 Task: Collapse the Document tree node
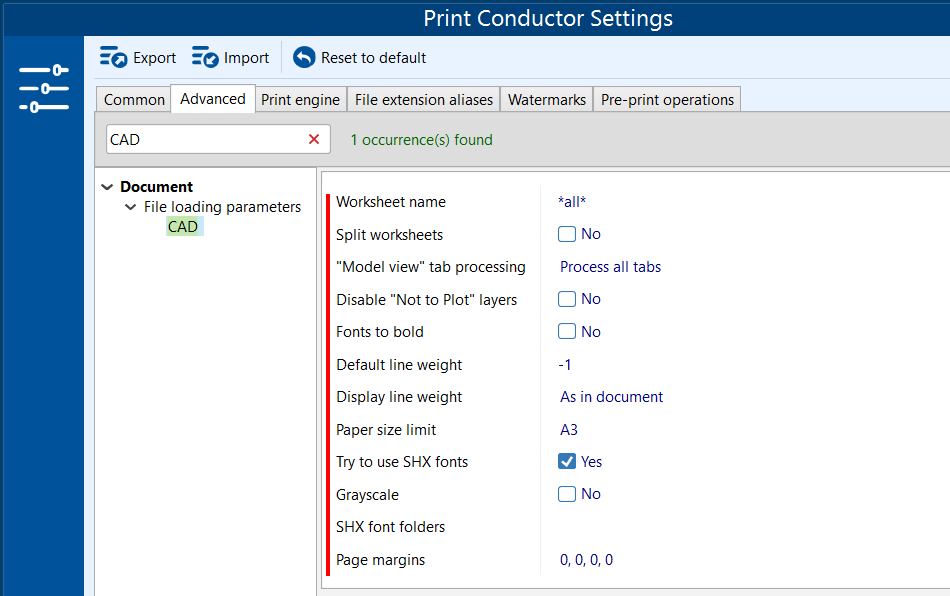(x=108, y=187)
